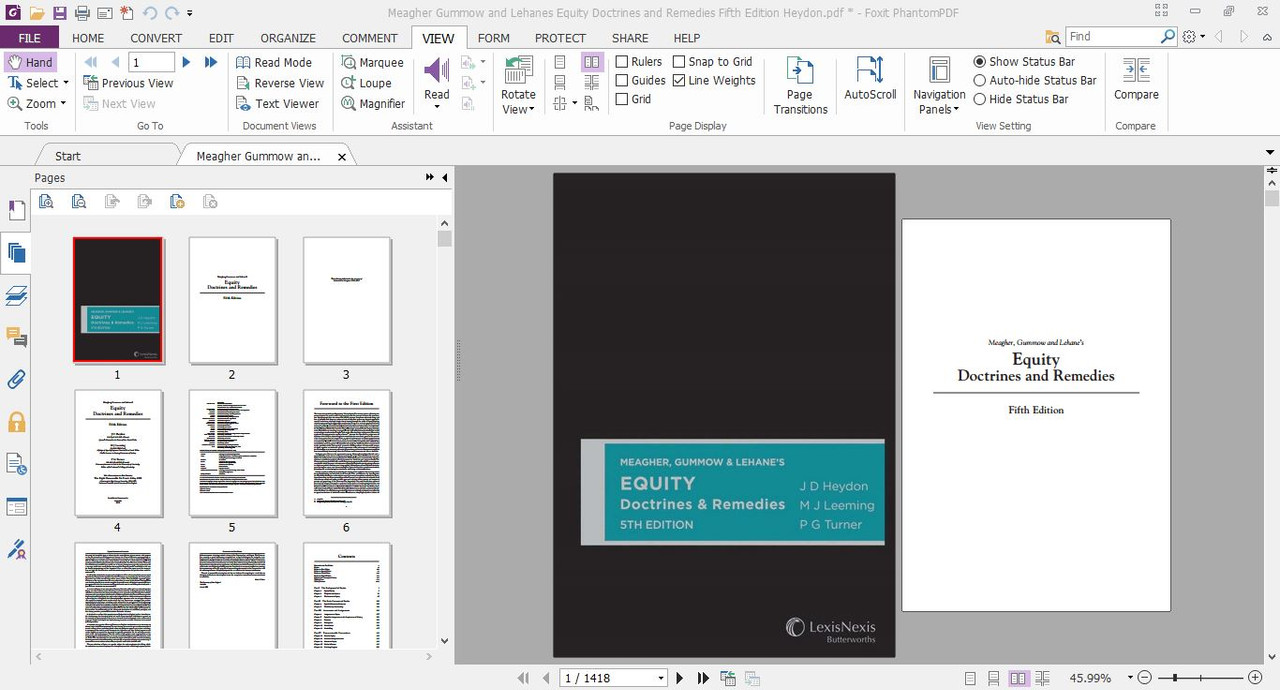1280x690 pixels.
Task: Enable the Guides checkbox
Action: tap(622, 80)
